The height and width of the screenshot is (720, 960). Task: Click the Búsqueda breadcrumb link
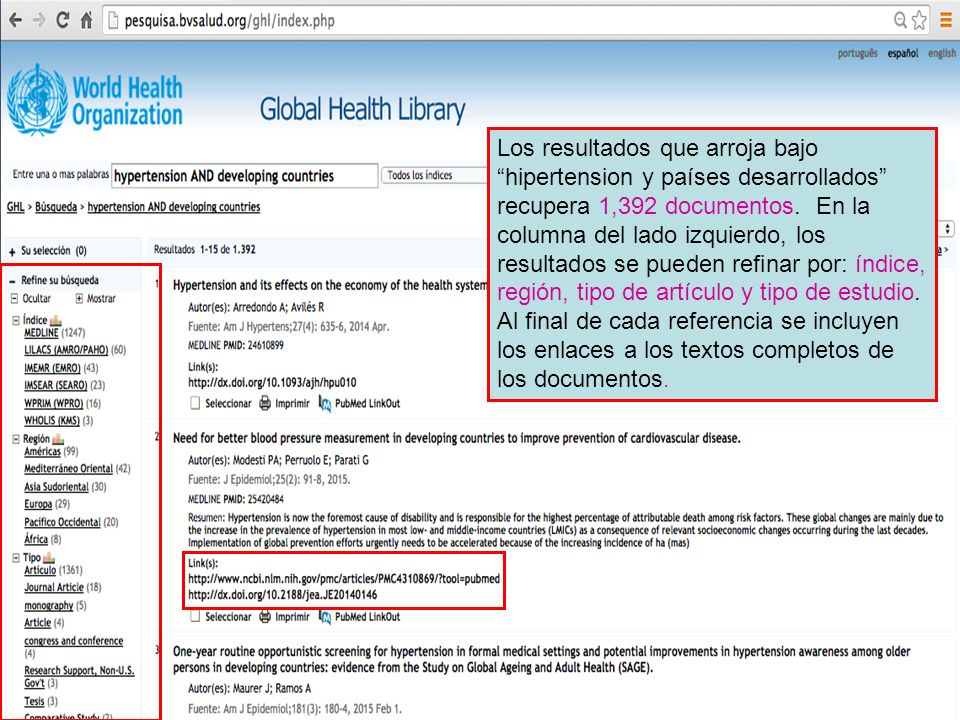[x=56, y=207]
